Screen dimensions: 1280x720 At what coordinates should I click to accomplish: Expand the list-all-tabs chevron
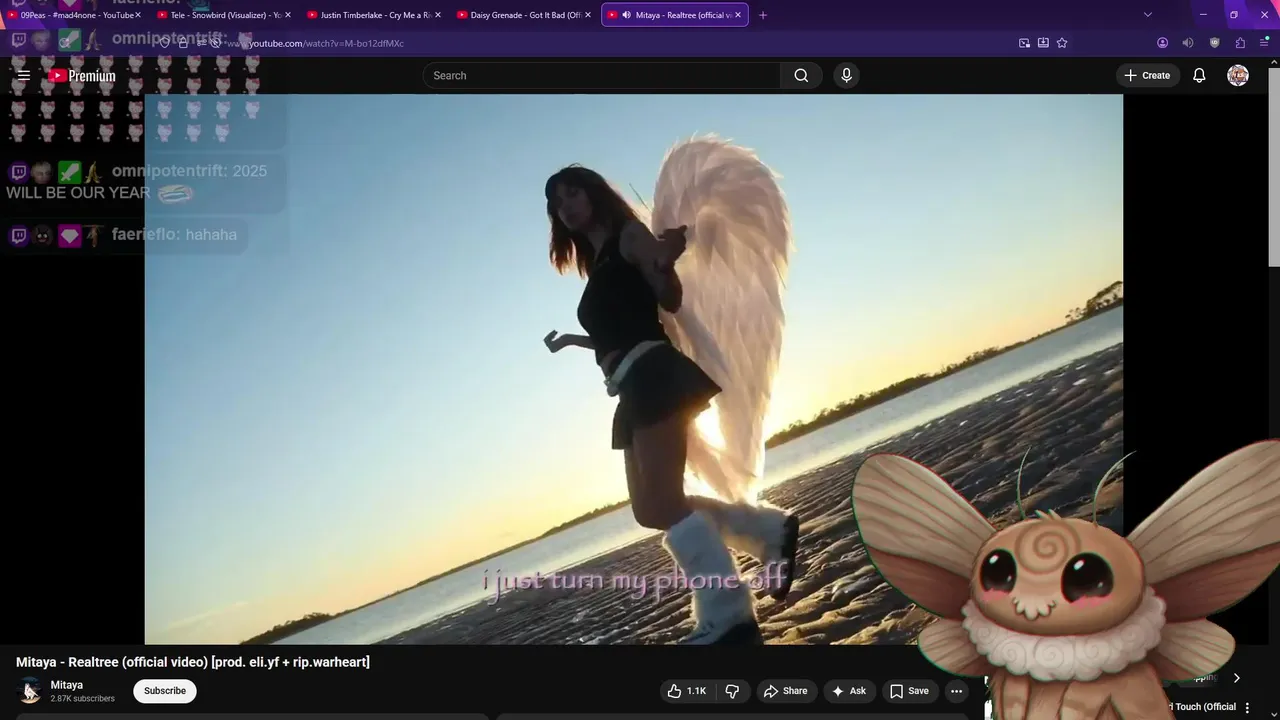(x=1147, y=15)
